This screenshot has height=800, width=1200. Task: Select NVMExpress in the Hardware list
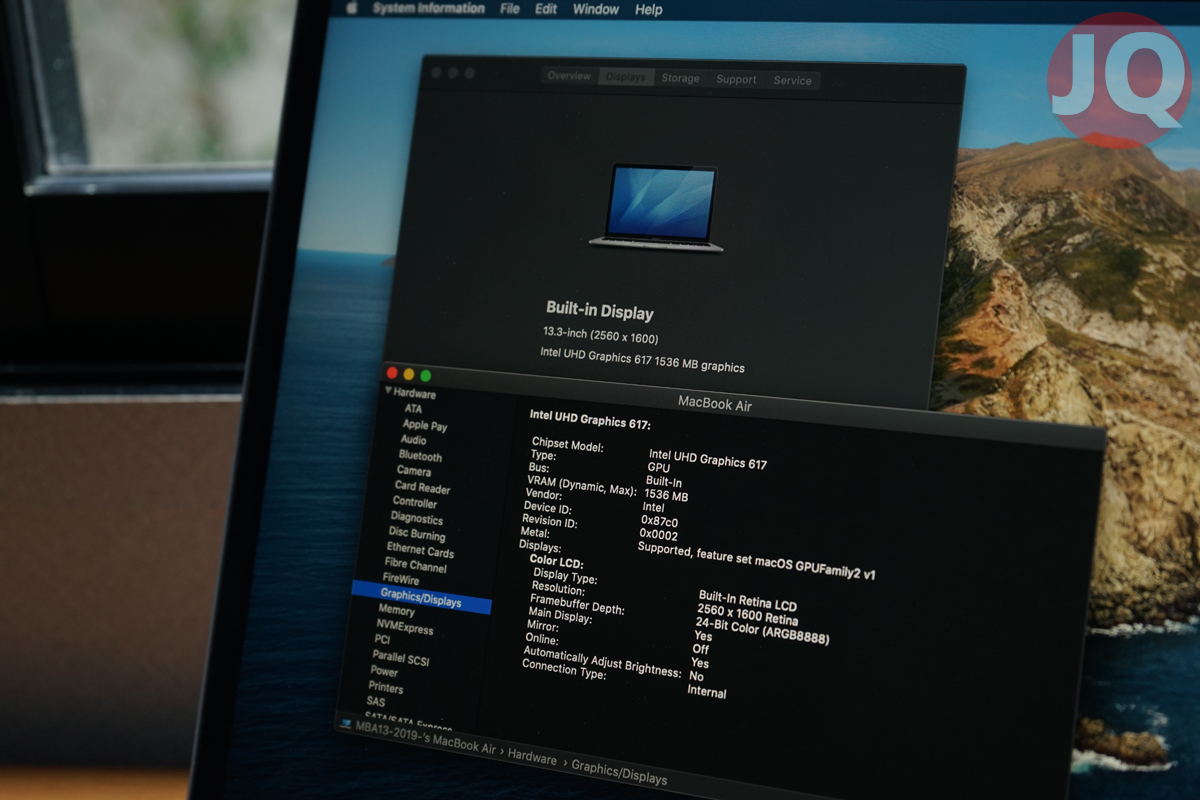click(405, 627)
